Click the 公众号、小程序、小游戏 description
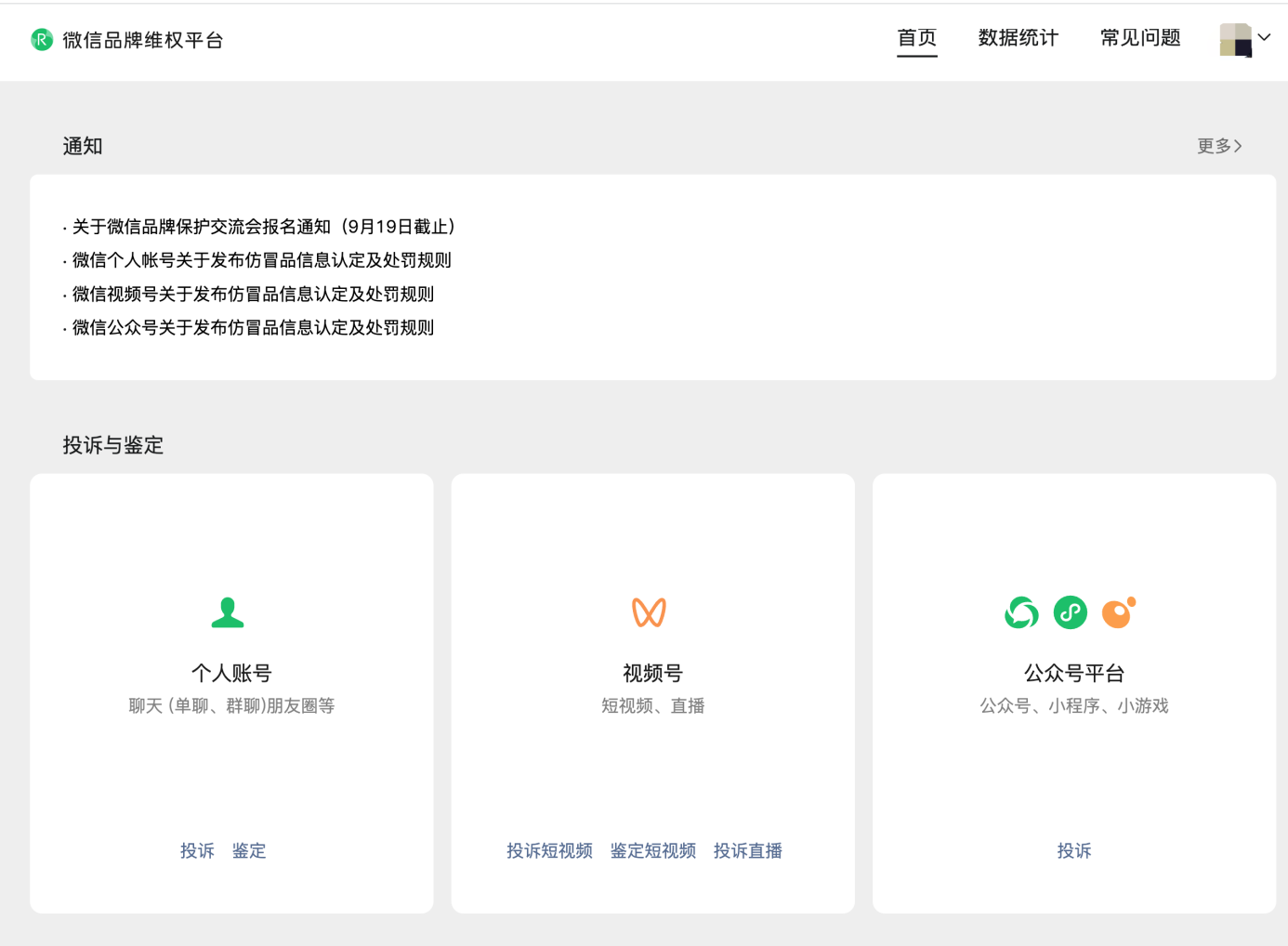1288x946 pixels. click(1074, 706)
